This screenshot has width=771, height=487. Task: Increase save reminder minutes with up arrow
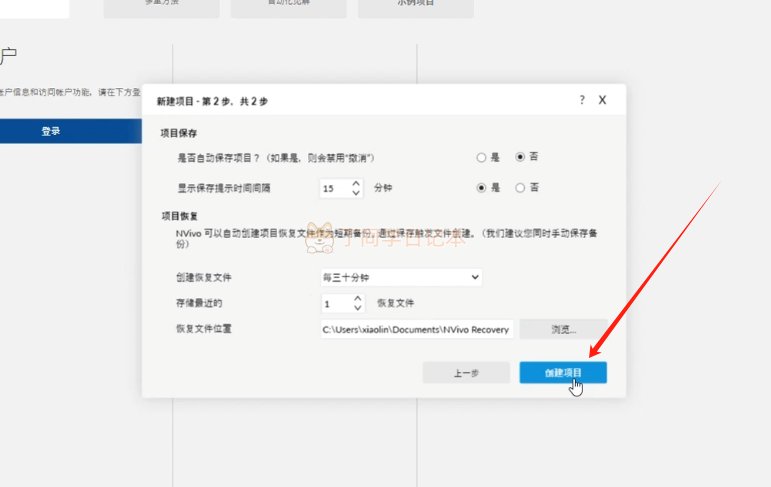[357, 183]
